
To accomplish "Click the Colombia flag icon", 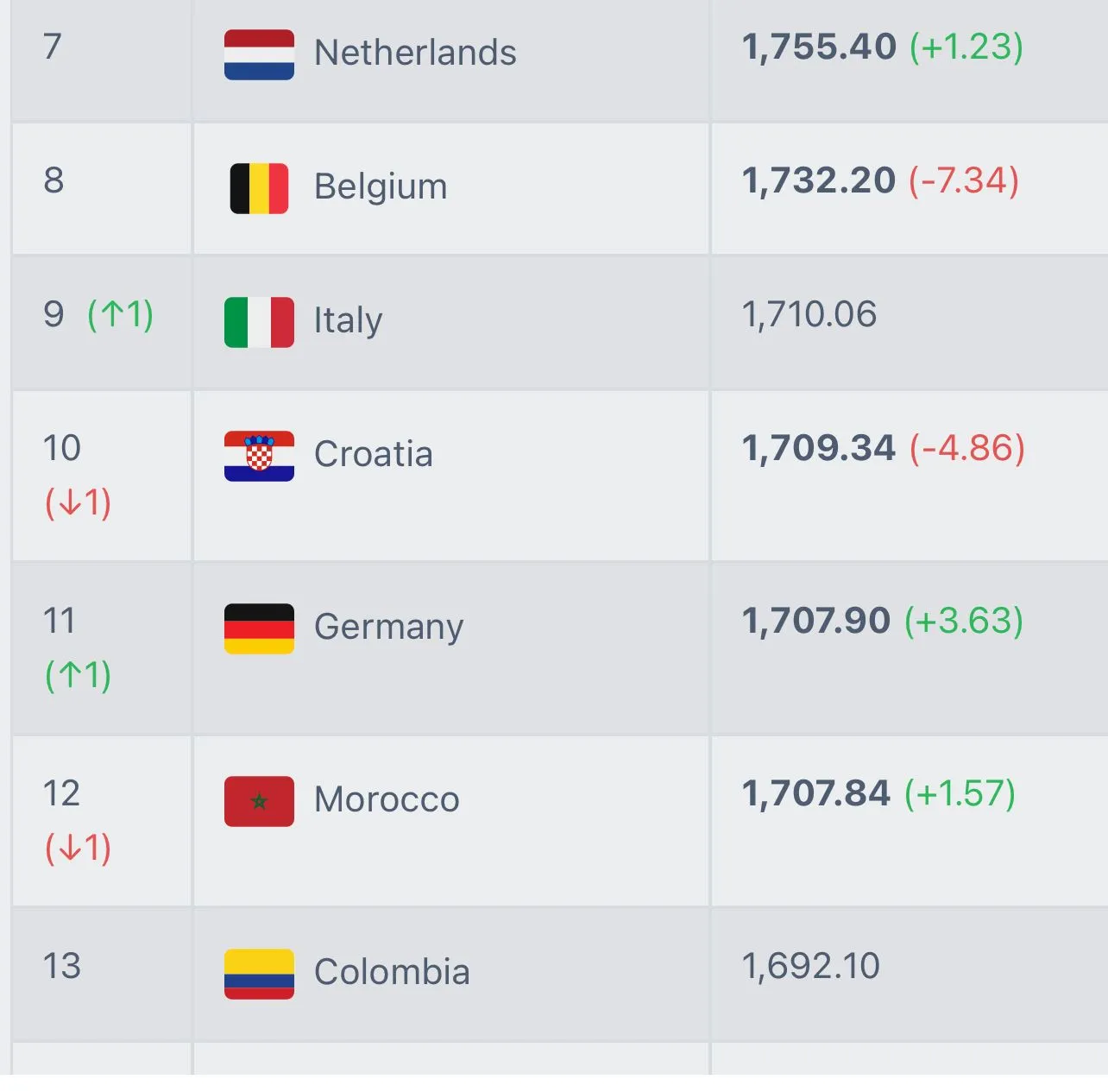I will click(x=259, y=974).
